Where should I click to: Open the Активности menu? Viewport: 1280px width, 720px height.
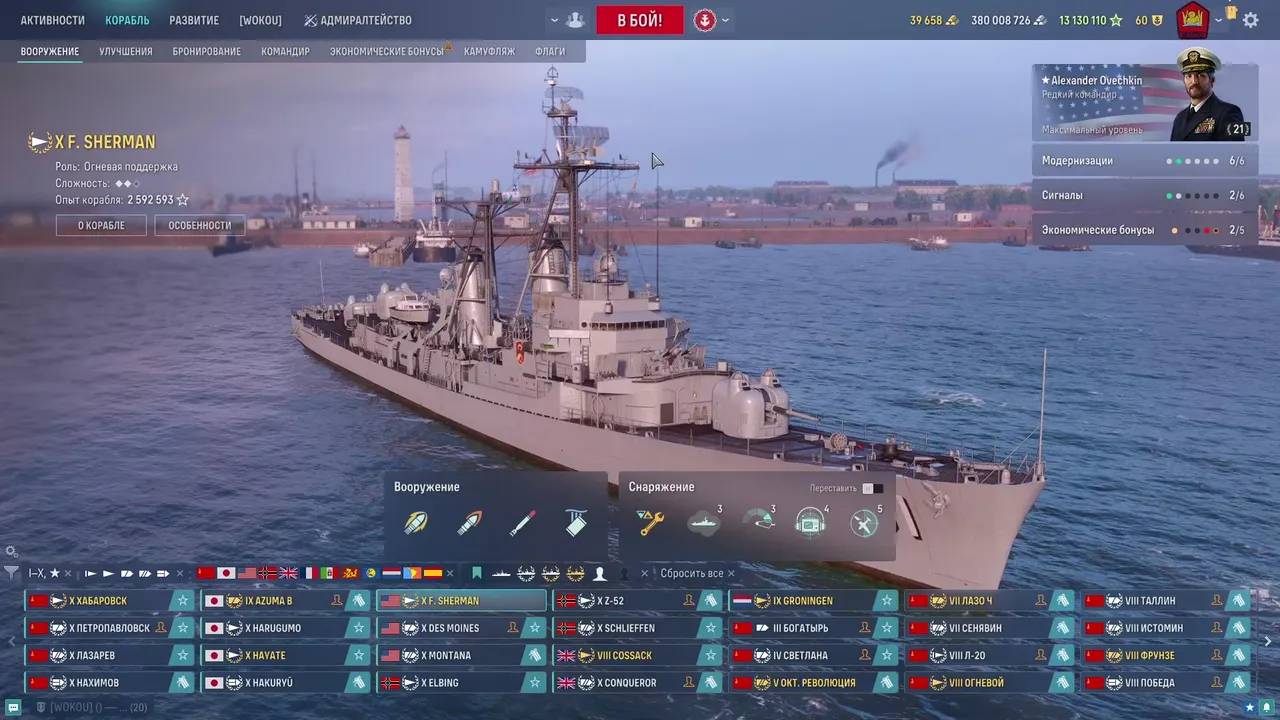(x=53, y=20)
